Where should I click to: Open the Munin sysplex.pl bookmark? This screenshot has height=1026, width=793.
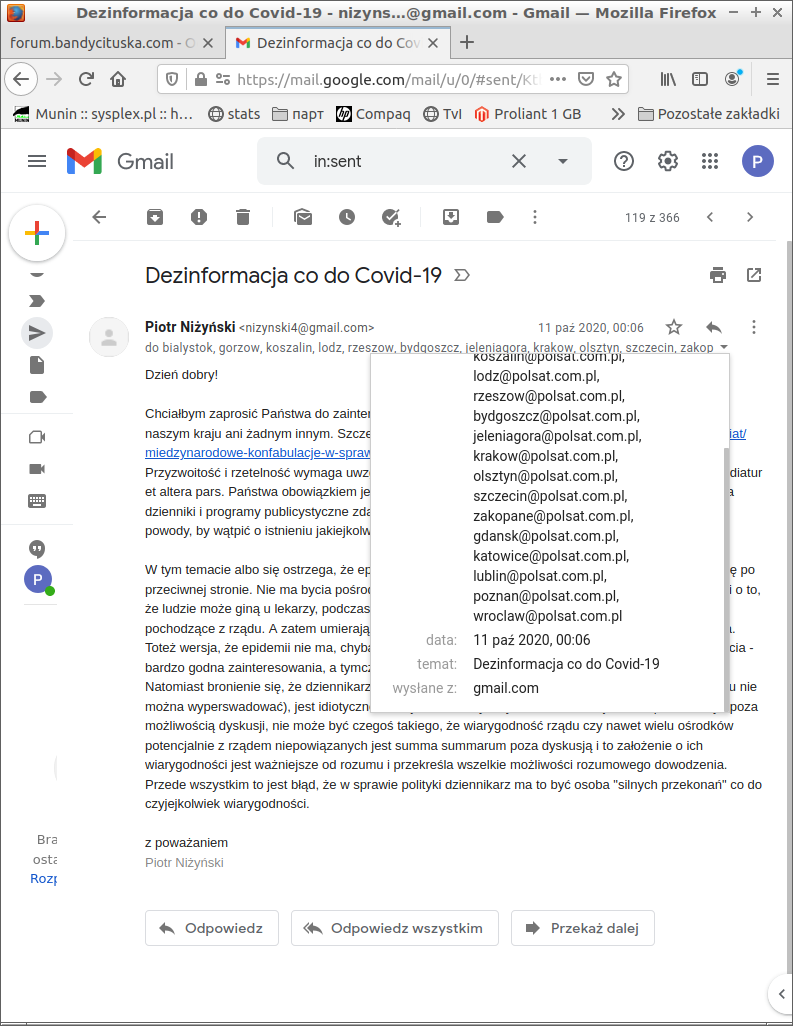pyautogui.click(x=103, y=114)
